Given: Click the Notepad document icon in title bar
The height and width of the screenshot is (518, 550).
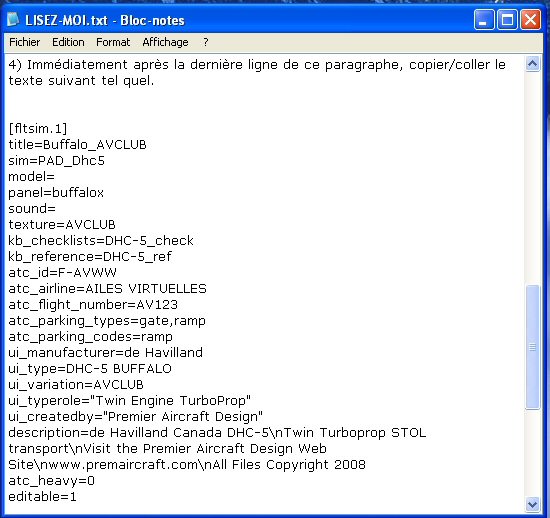Looking at the screenshot, I should pyautogui.click(x=13, y=20).
